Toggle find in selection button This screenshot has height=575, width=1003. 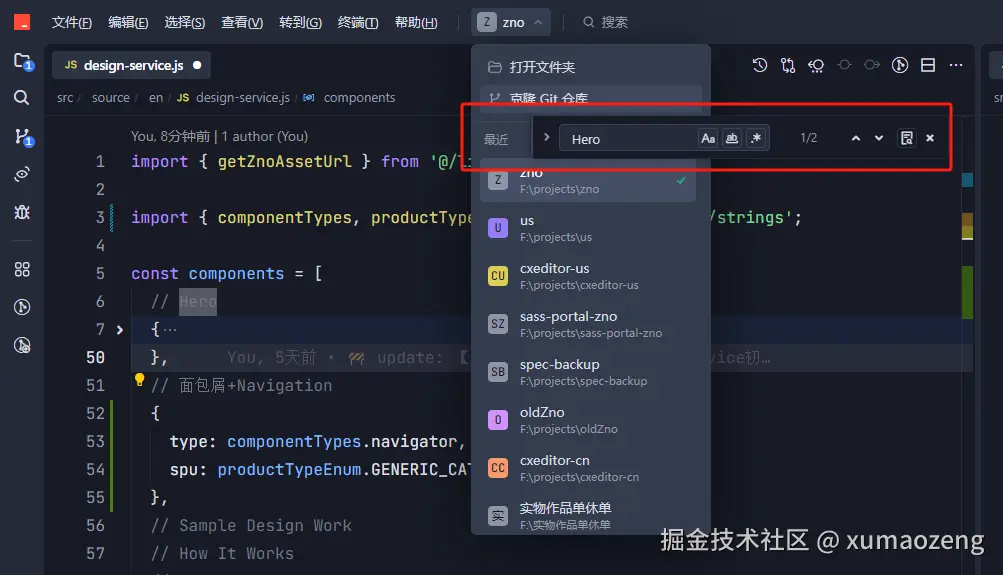pos(906,138)
